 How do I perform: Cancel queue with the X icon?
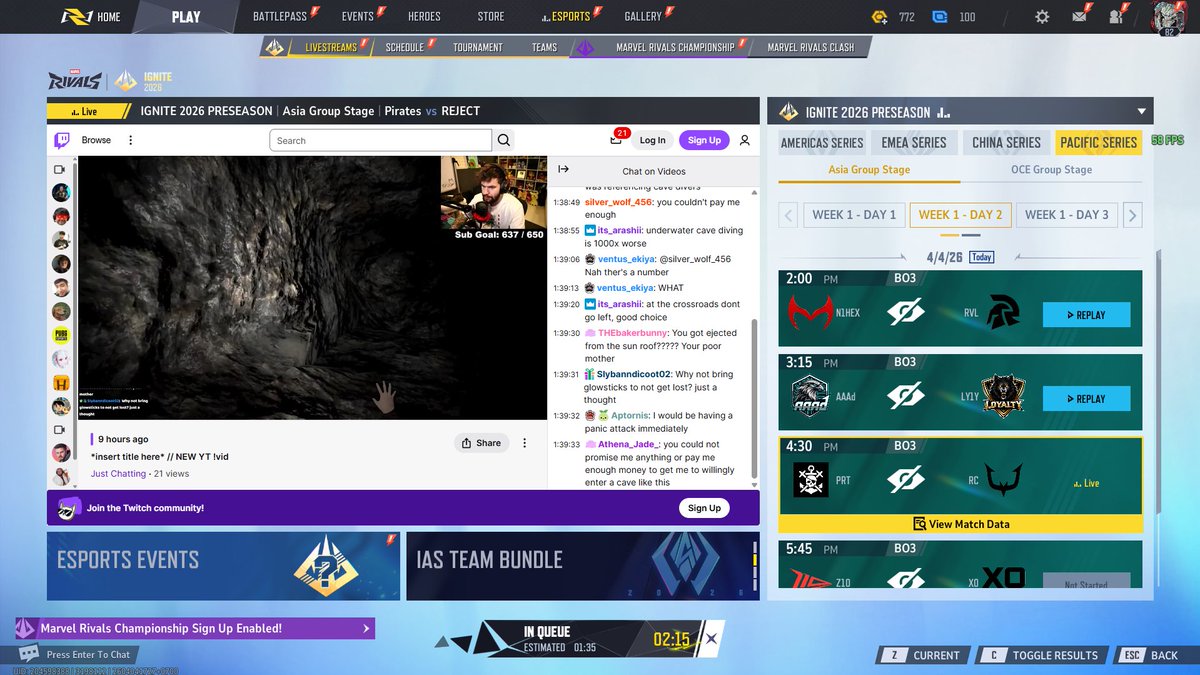click(711, 638)
